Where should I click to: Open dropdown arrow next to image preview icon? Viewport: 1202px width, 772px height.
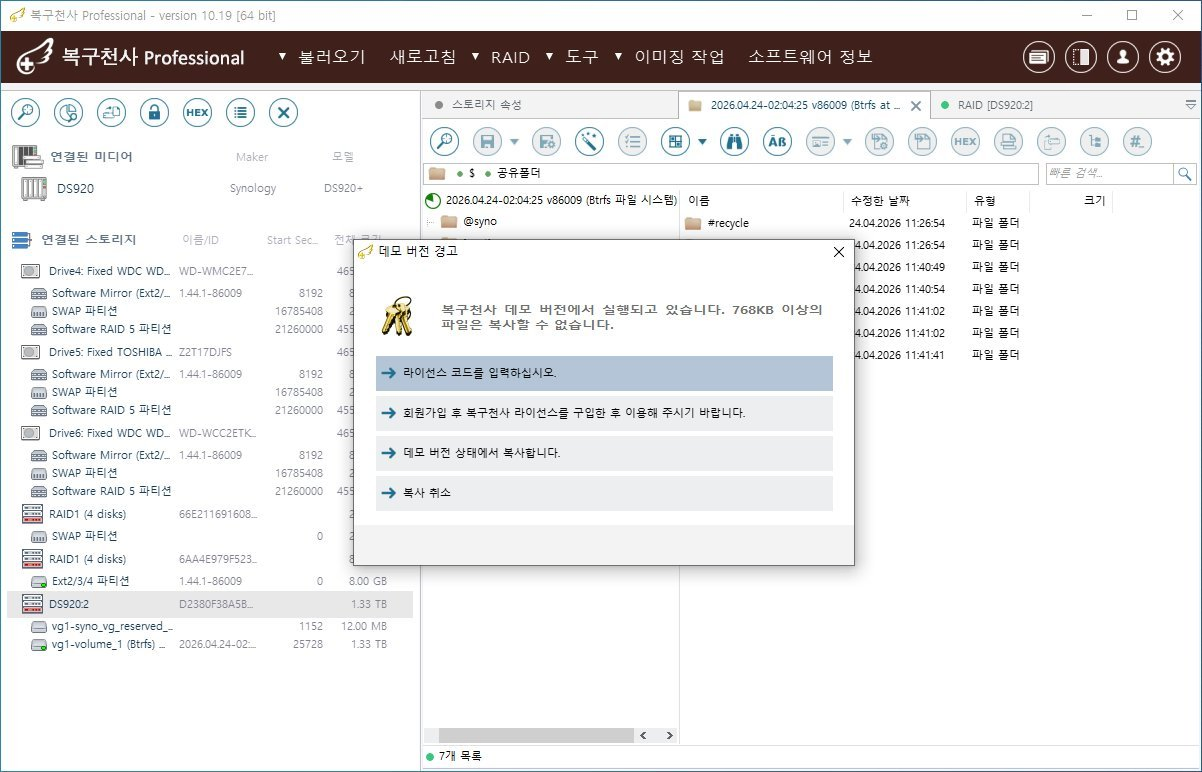click(847, 142)
